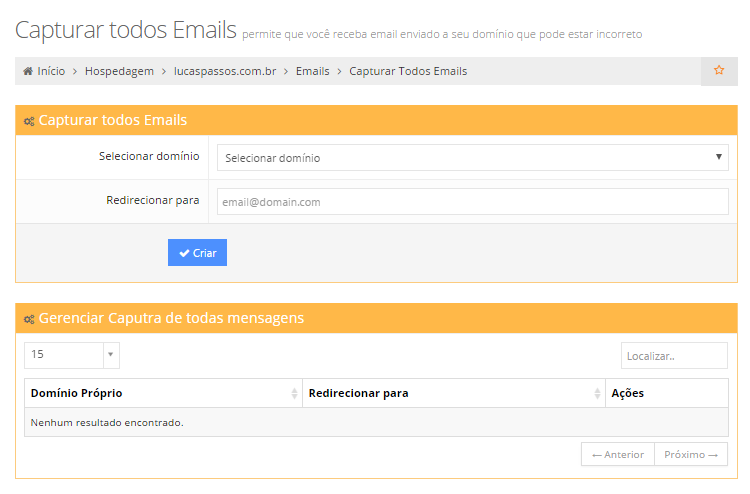The height and width of the screenshot is (494, 750).
Task: Click the Próximo pagination button
Action: (x=691, y=454)
